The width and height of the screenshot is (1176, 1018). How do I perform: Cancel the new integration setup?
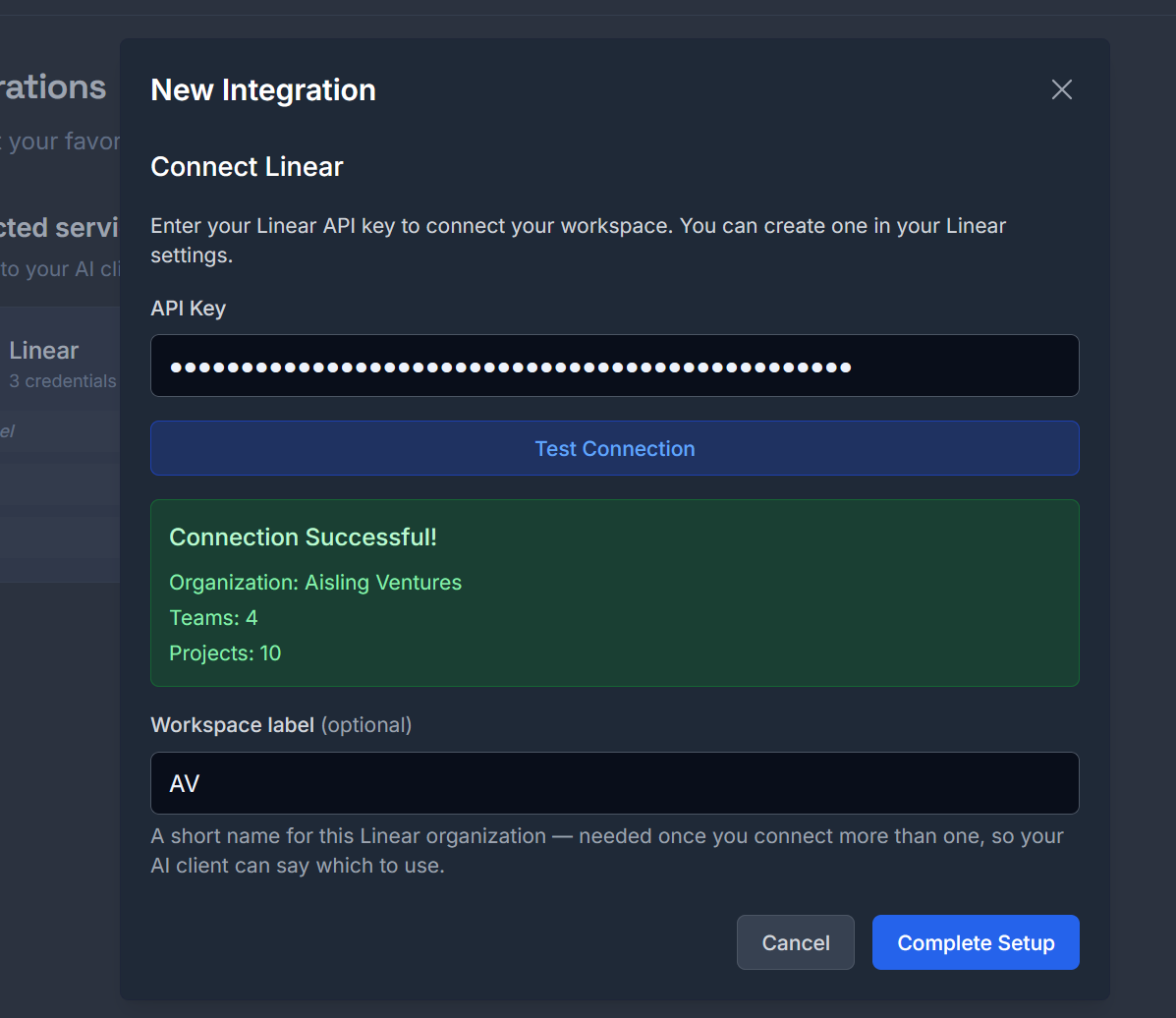click(795, 942)
